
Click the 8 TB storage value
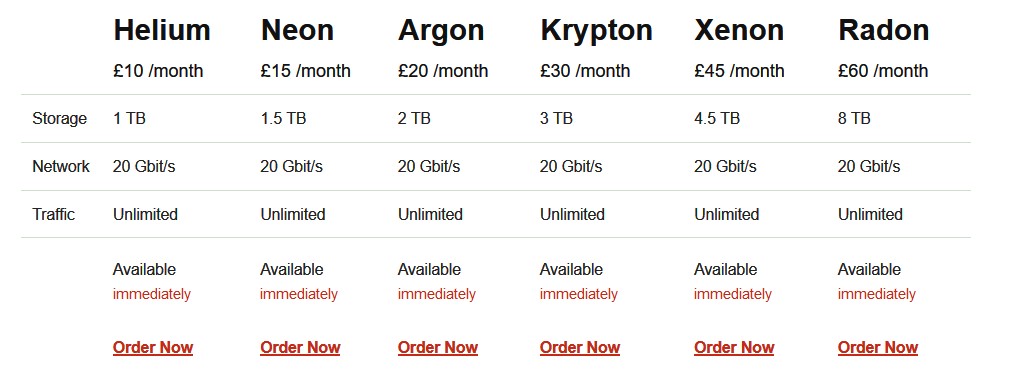pos(855,119)
